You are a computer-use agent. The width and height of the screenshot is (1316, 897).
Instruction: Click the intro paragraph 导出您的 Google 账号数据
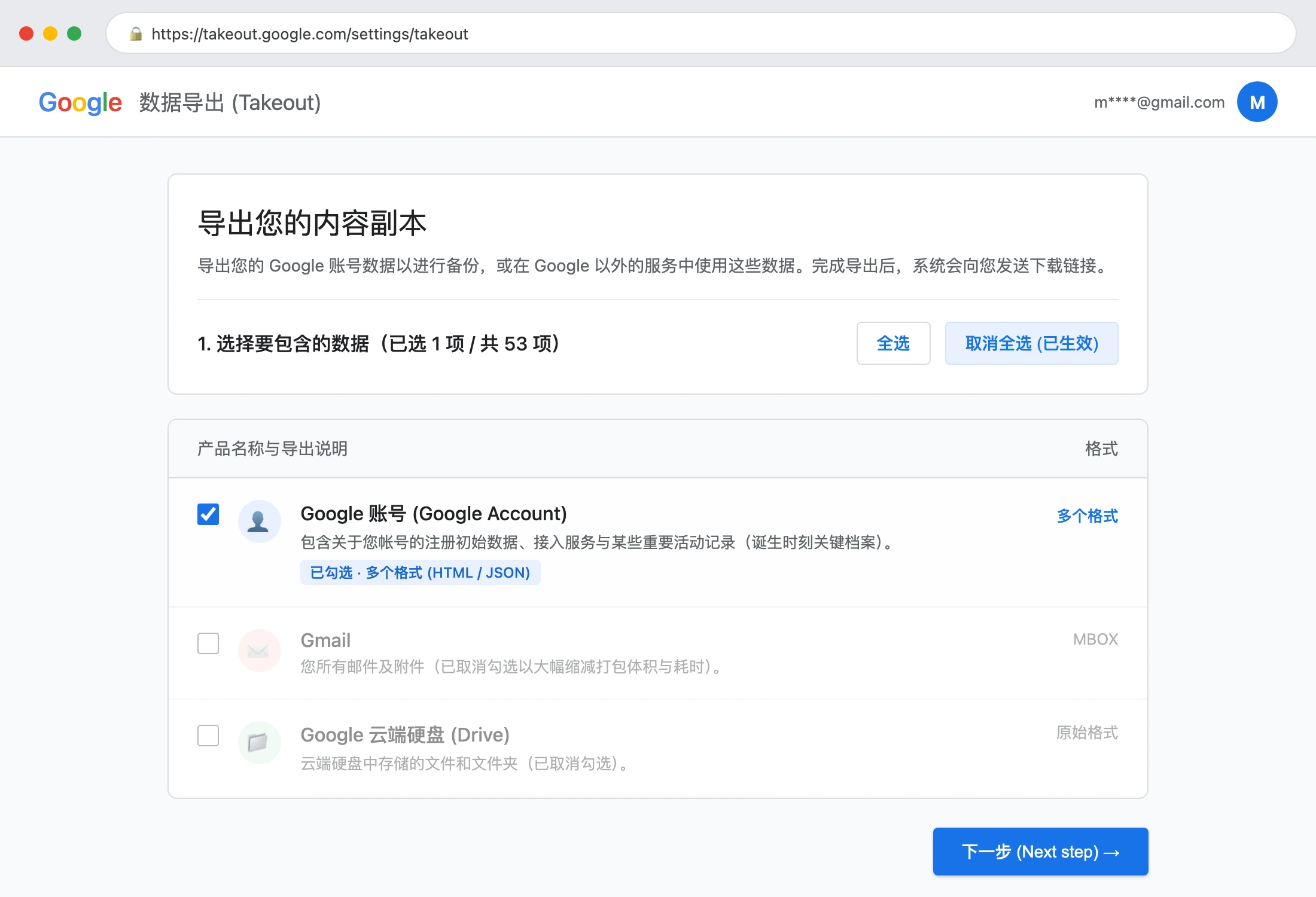[653, 266]
